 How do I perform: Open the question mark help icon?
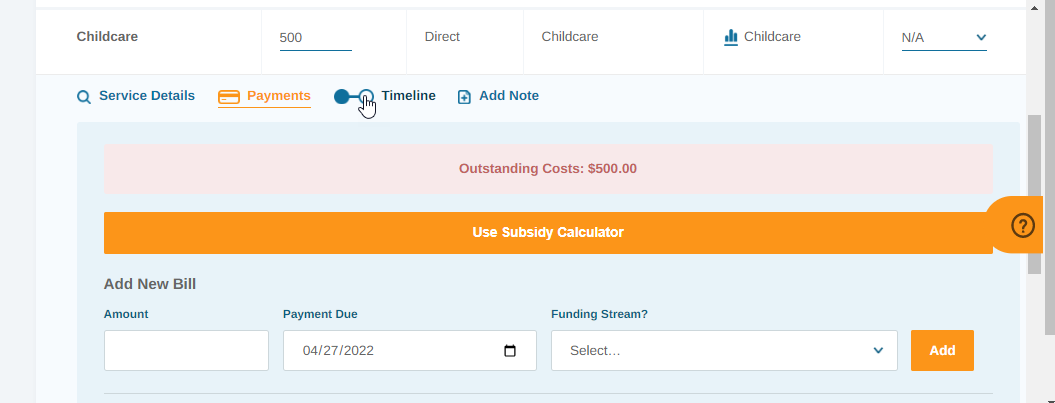click(1023, 225)
